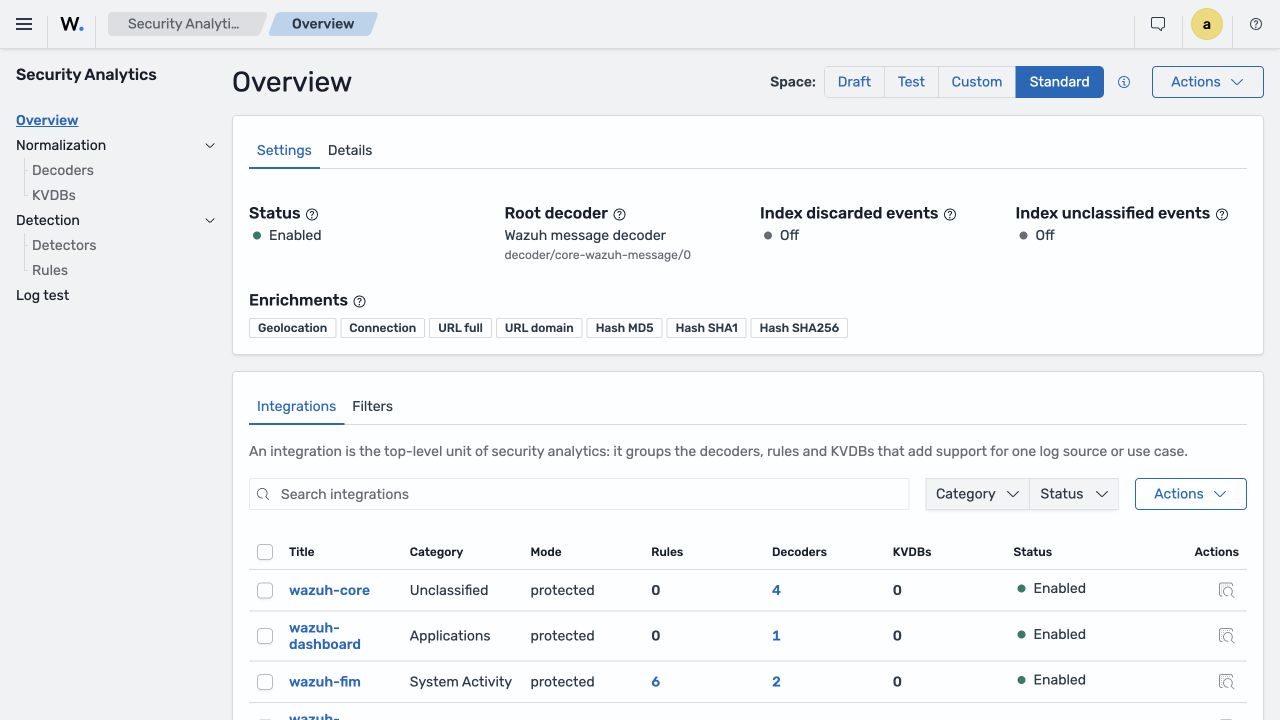The width and height of the screenshot is (1280, 720).
Task: Inspect wazuh-dashboard integration action icon
Action: pos(1226,636)
